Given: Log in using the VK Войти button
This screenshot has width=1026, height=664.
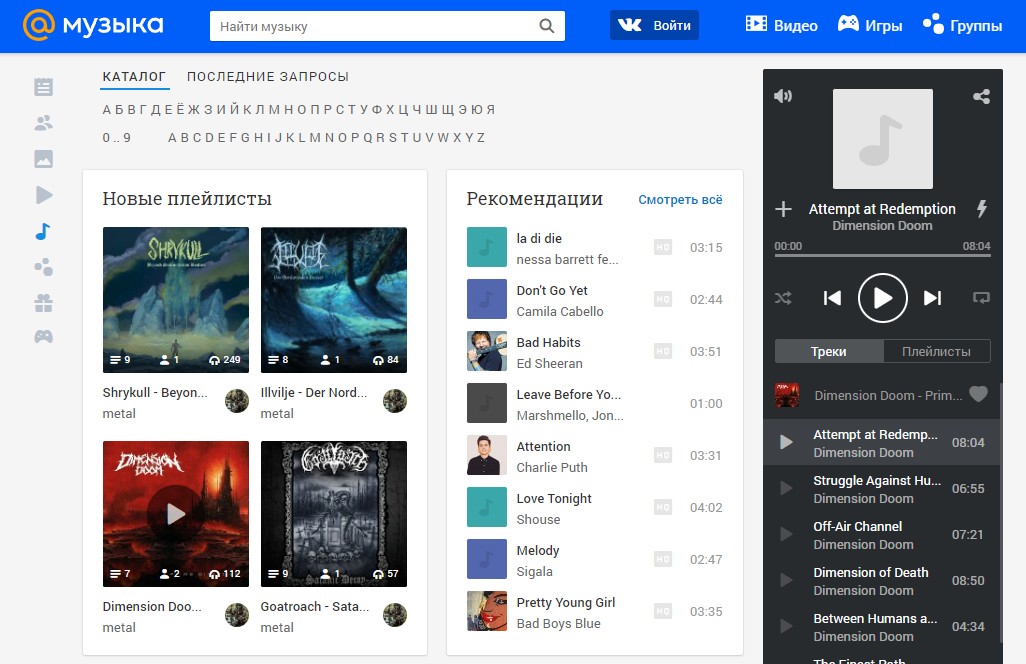Looking at the screenshot, I should pos(654,26).
